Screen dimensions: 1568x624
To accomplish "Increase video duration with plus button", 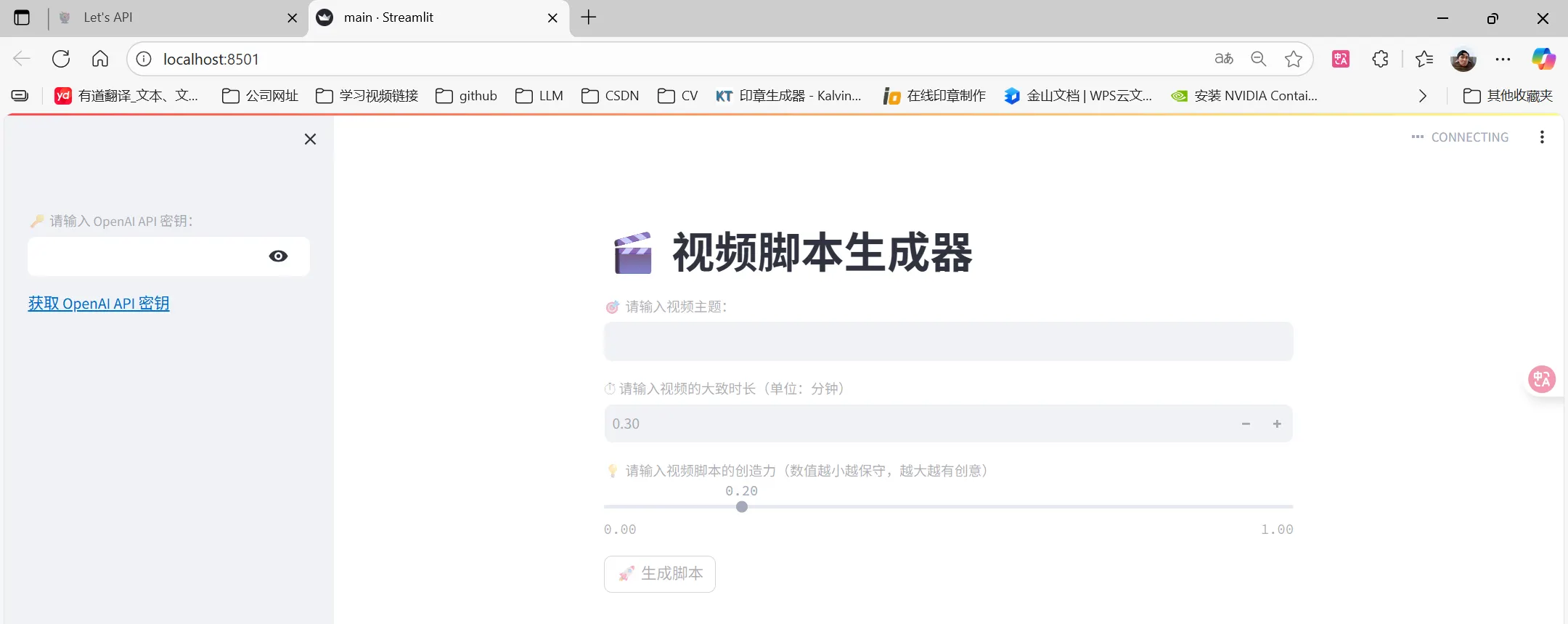I will (1277, 424).
